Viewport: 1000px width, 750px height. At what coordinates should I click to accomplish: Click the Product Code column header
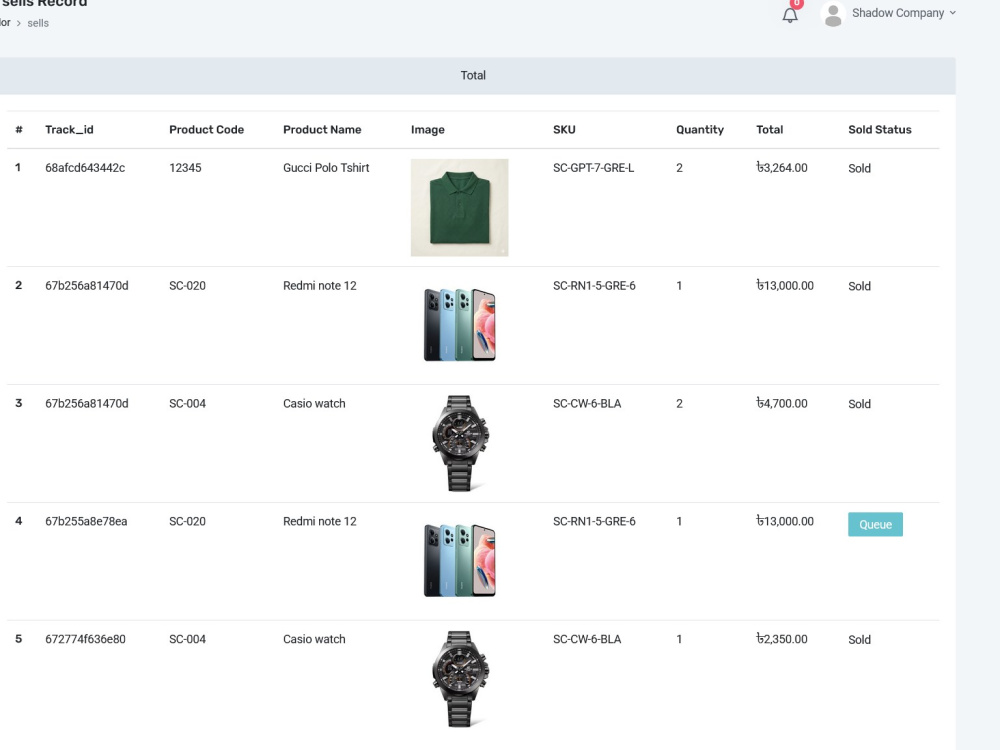206,129
